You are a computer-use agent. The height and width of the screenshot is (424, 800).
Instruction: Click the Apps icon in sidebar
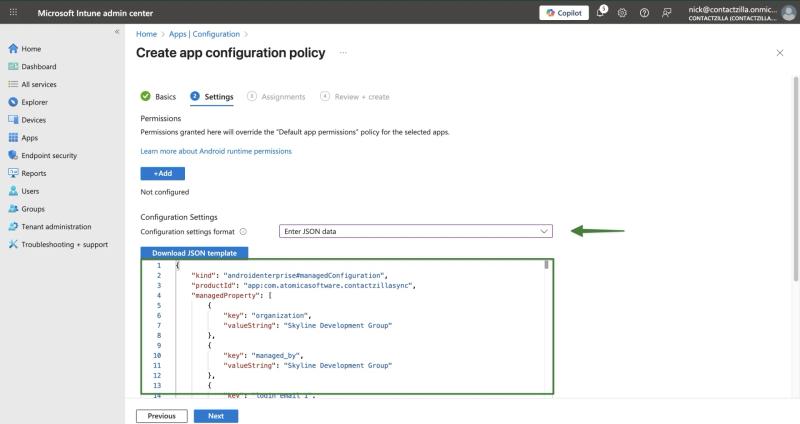13,138
